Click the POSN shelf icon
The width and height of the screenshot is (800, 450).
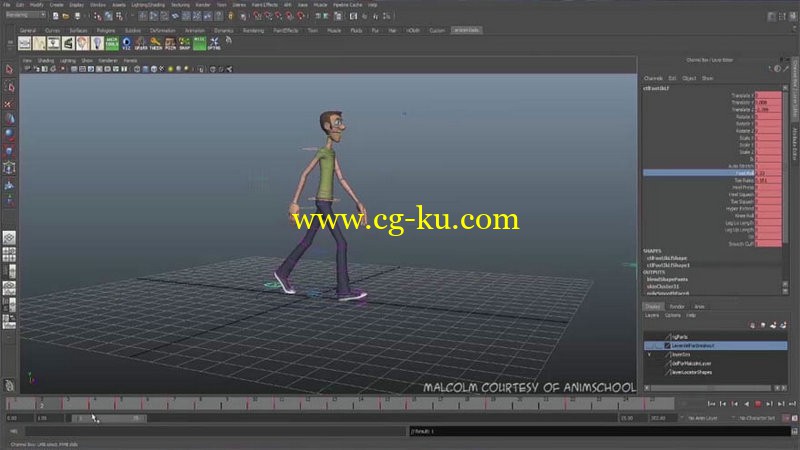coord(170,43)
